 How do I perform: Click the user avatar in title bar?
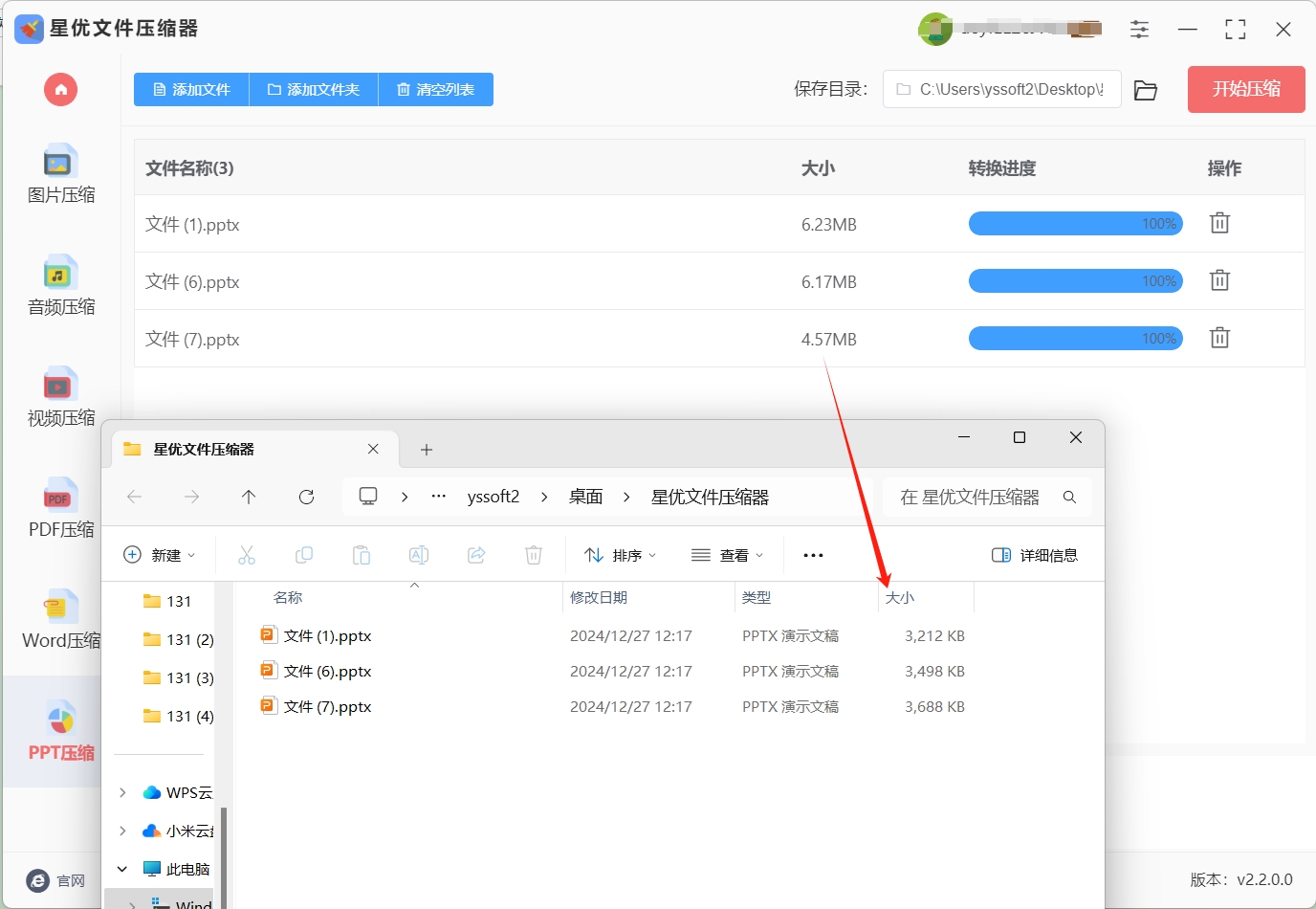click(935, 30)
